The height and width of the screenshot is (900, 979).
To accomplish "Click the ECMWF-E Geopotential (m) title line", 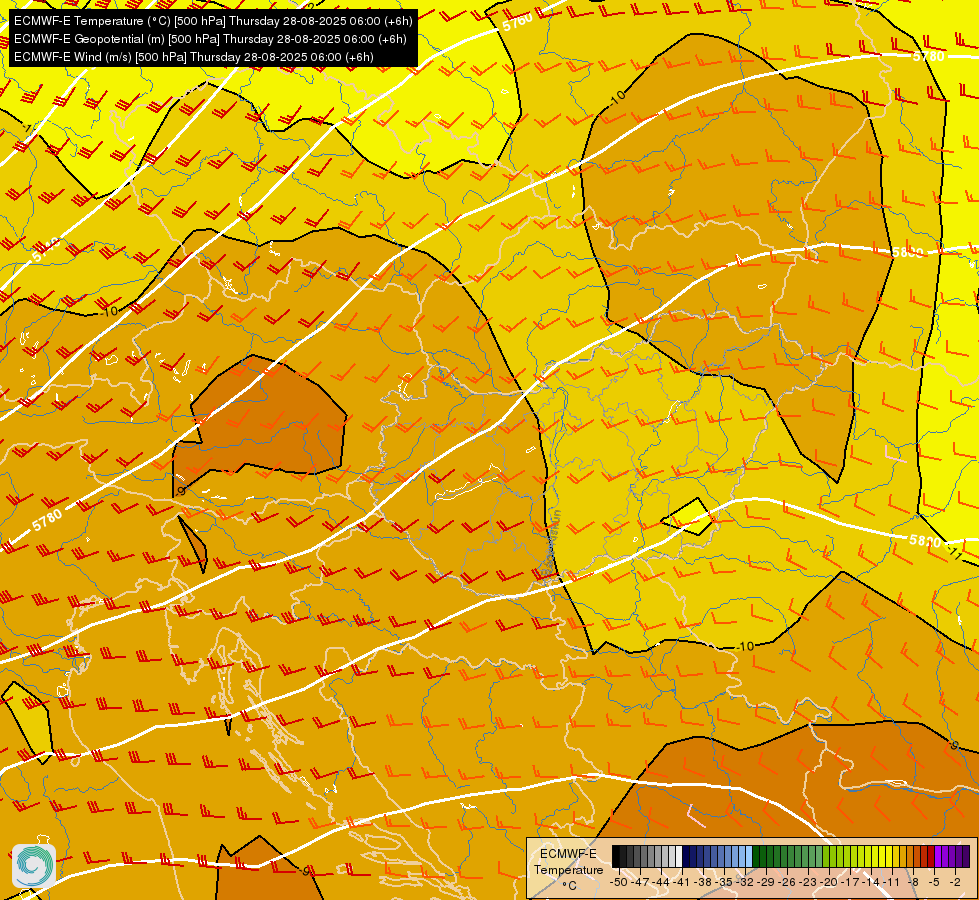I will point(210,39).
